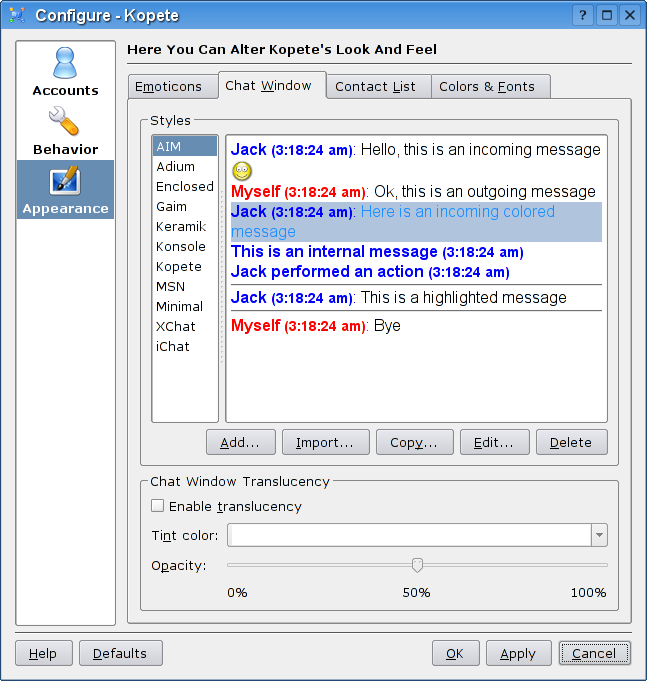Select the XChat style in list
This screenshot has width=647, height=681.
pos(185,326)
